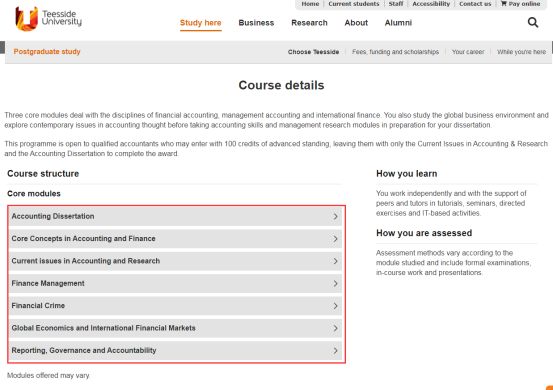This screenshot has width=553, height=390.
Task: Click the Course details heading
Action: 281,85
